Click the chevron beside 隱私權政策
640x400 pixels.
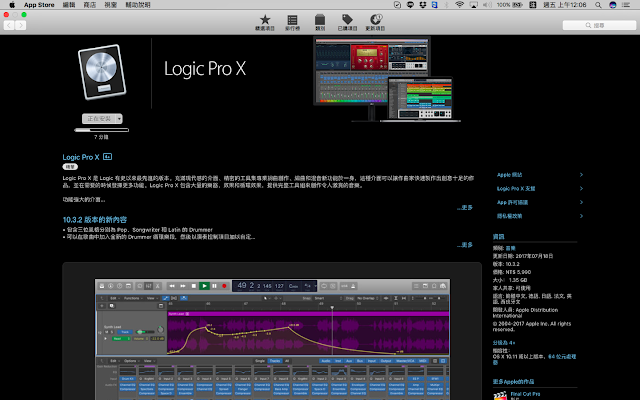(x=581, y=216)
